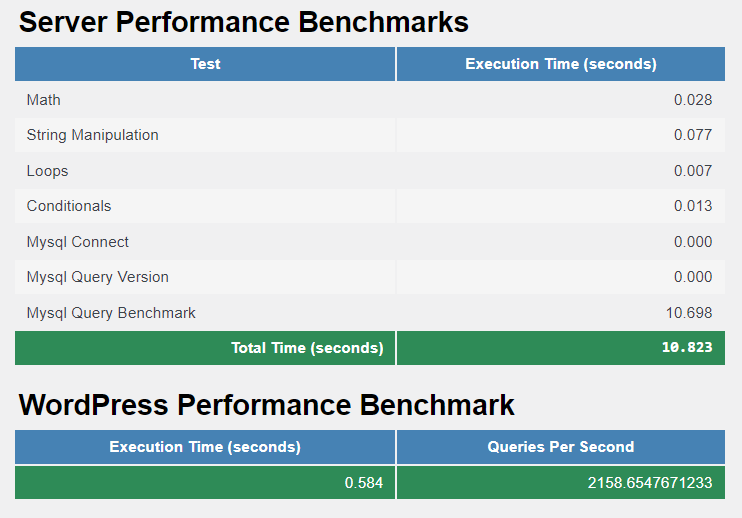Screen dimensions: 742x518
Task: Click the 0.028 Math time value
Action: coord(693,100)
